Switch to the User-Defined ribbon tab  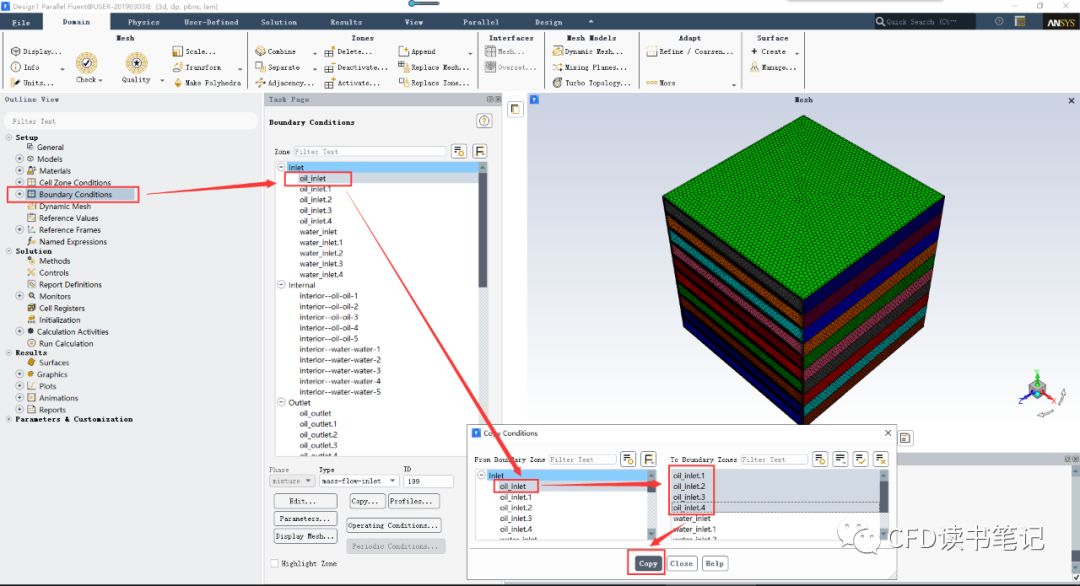(211, 22)
